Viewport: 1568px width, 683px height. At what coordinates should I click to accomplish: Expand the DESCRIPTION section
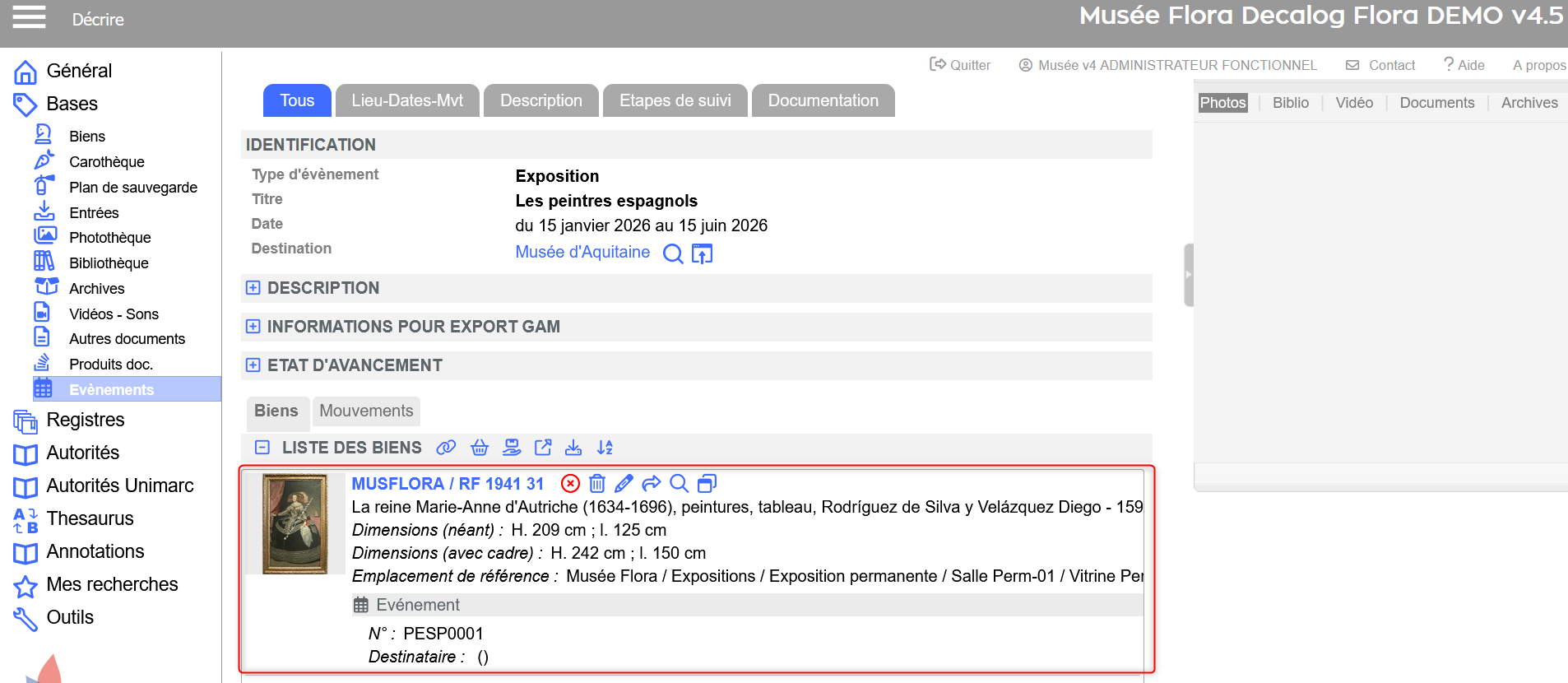(x=253, y=288)
